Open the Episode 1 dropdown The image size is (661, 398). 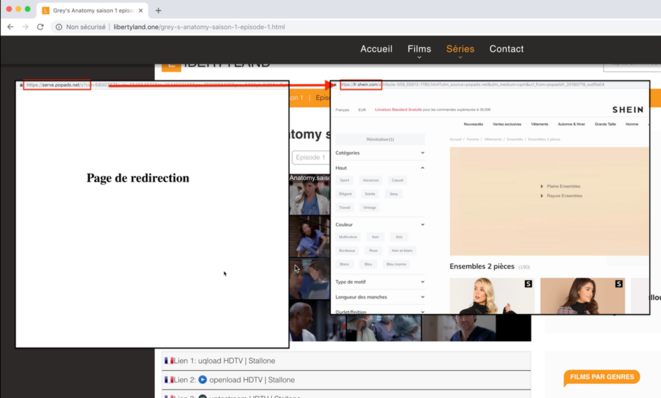pyautogui.click(x=311, y=157)
